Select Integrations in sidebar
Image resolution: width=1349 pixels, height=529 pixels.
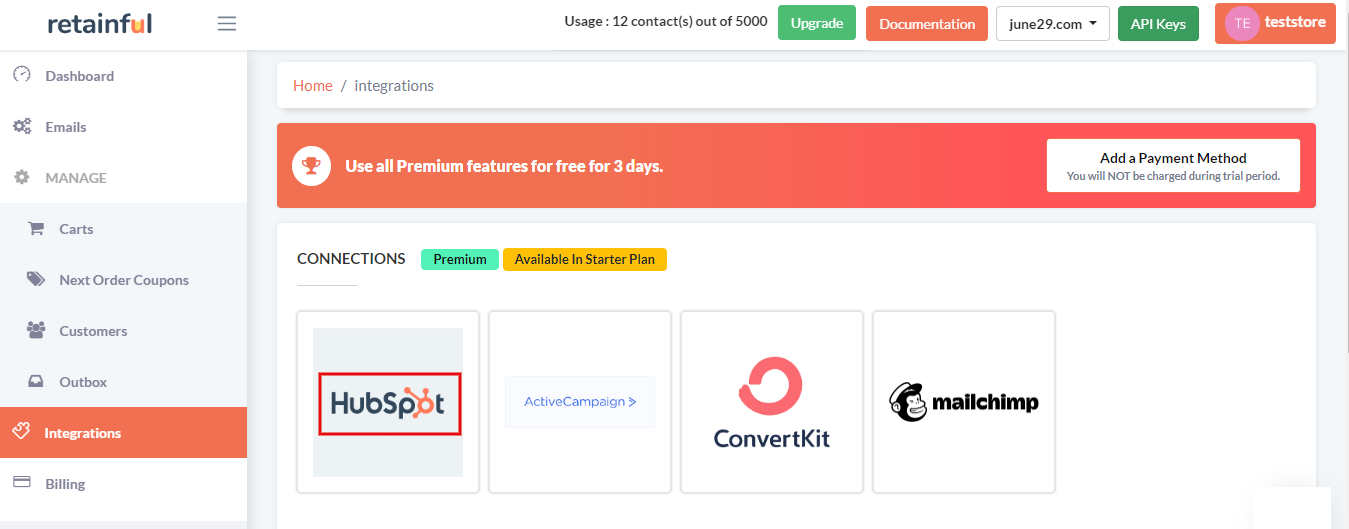tap(123, 433)
